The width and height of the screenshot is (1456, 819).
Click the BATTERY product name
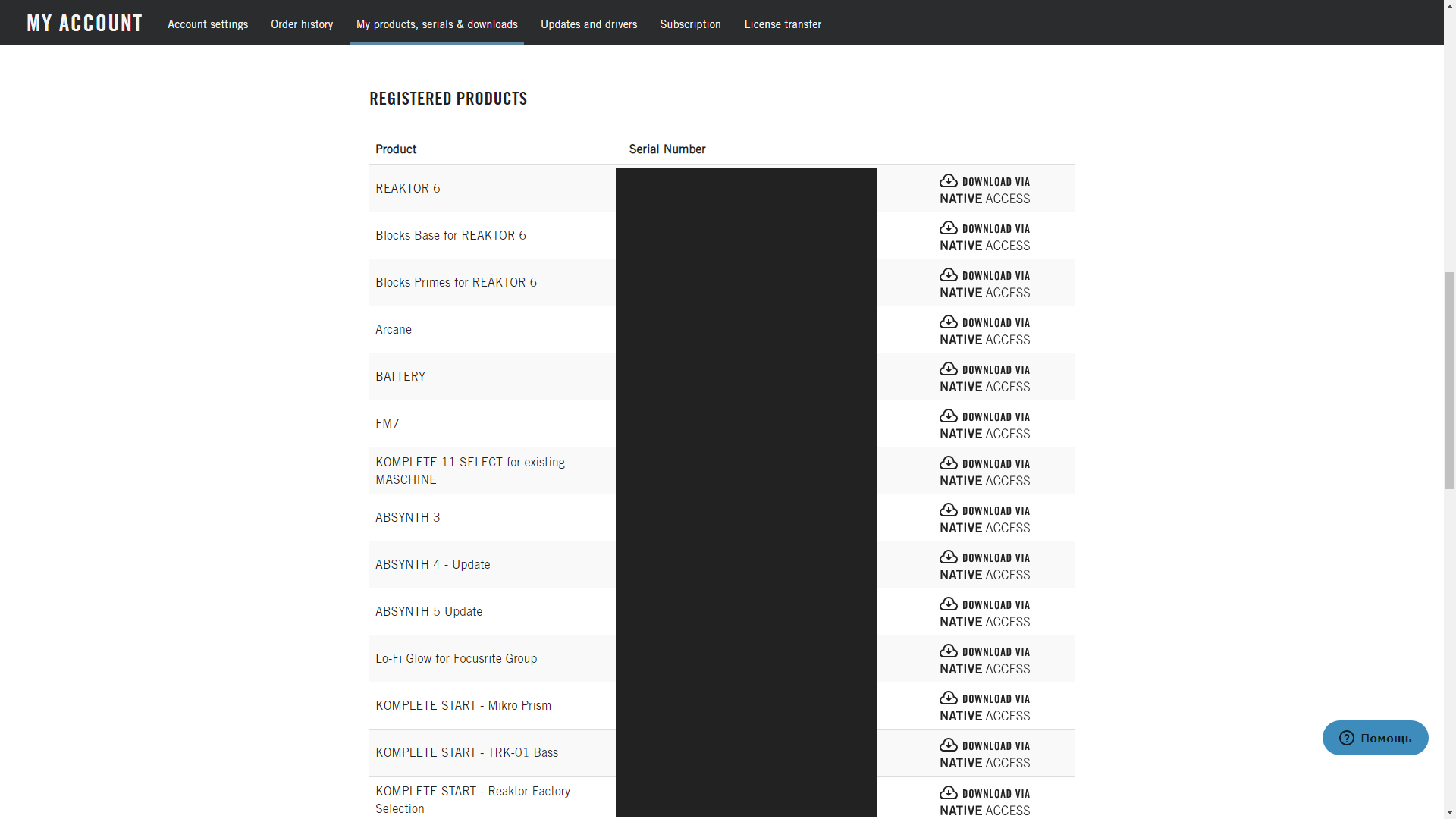click(x=400, y=376)
